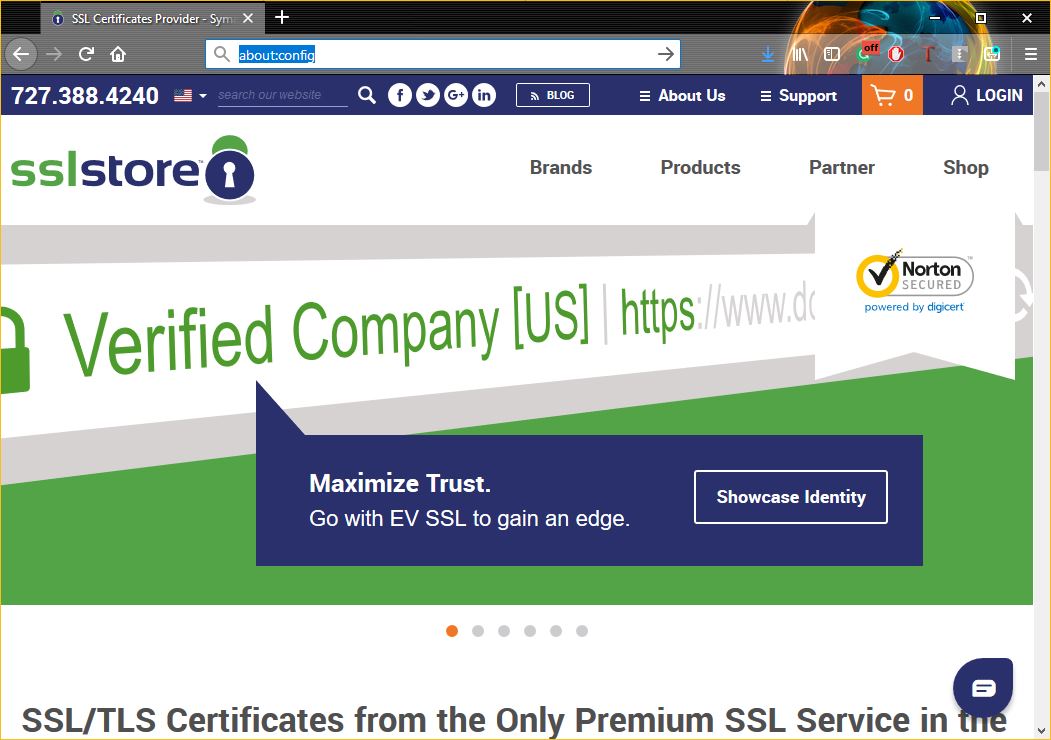The width and height of the screenshot is (1051, 740).
Task: Click the Norton Secured seal
Action: (915, 281)
